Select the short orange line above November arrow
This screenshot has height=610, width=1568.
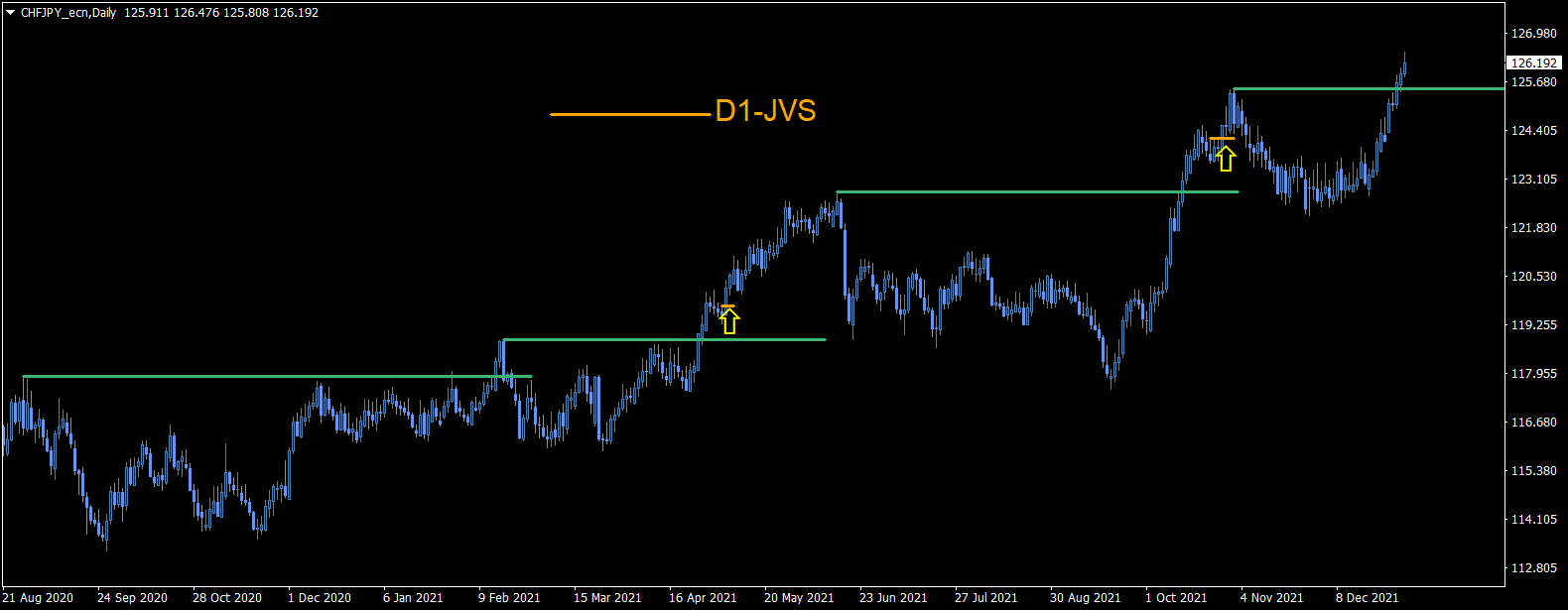click(1222, 139)
